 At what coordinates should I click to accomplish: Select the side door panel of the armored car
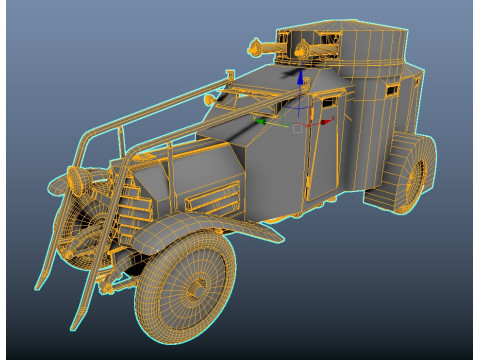(x=322, y=147)
